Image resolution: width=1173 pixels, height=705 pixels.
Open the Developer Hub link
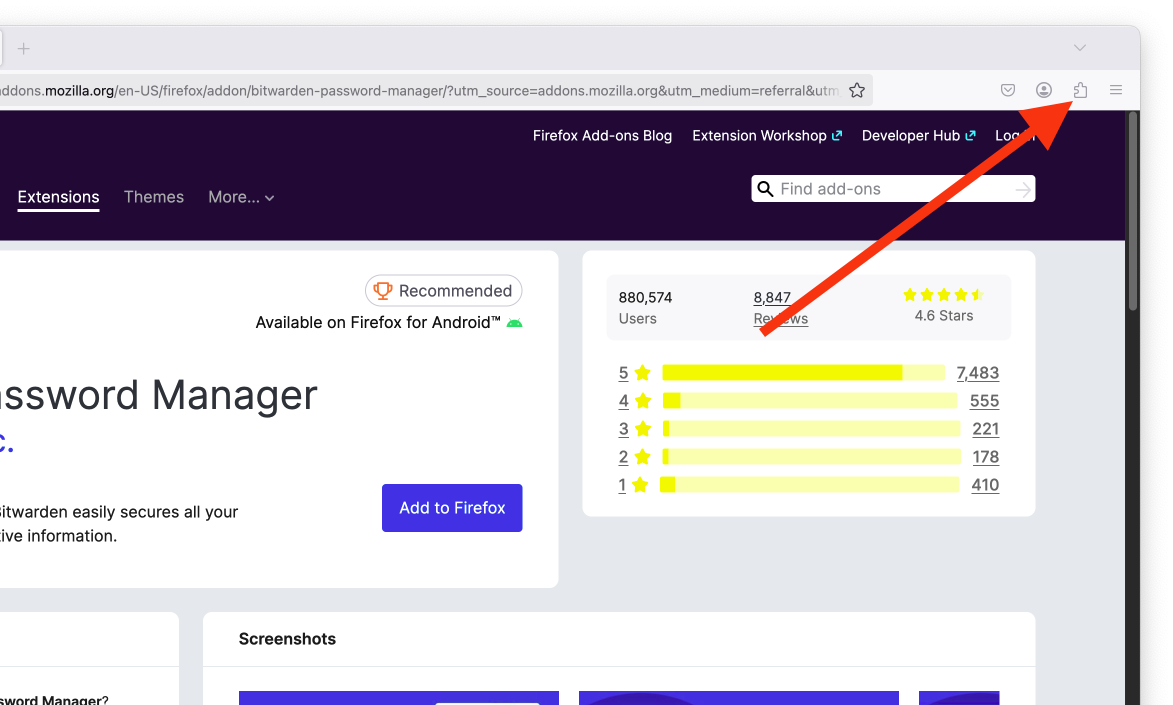(x=919, y=135)
